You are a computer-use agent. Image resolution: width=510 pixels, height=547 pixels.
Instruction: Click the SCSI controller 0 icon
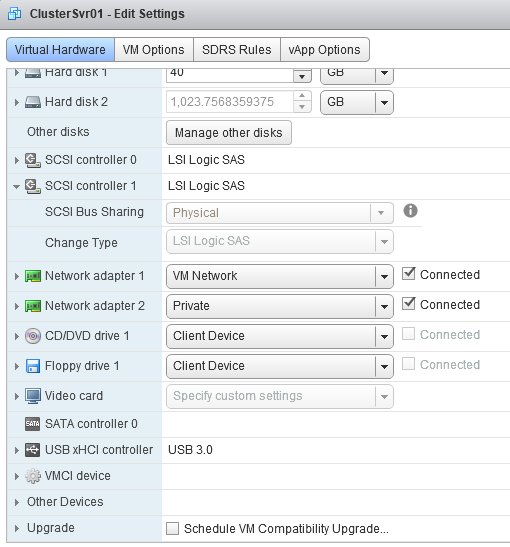33,160
